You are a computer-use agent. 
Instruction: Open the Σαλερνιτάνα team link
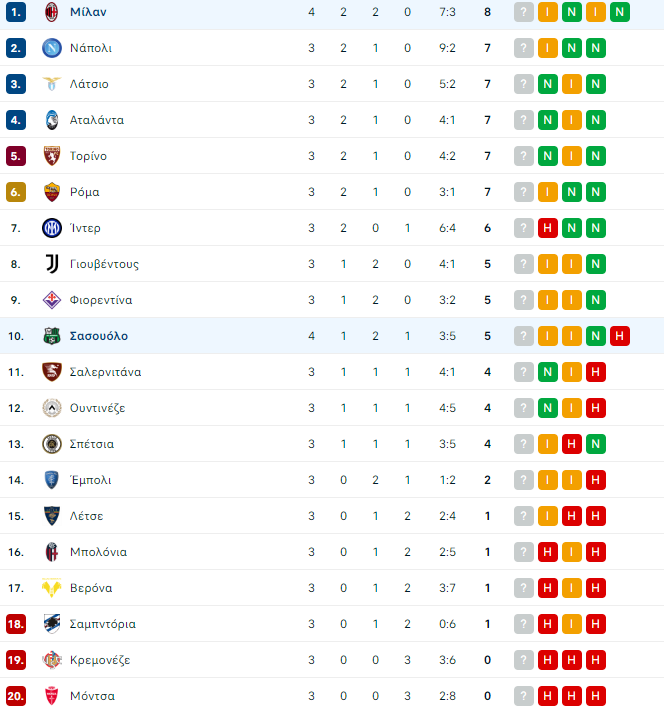(x=105, y=372)
